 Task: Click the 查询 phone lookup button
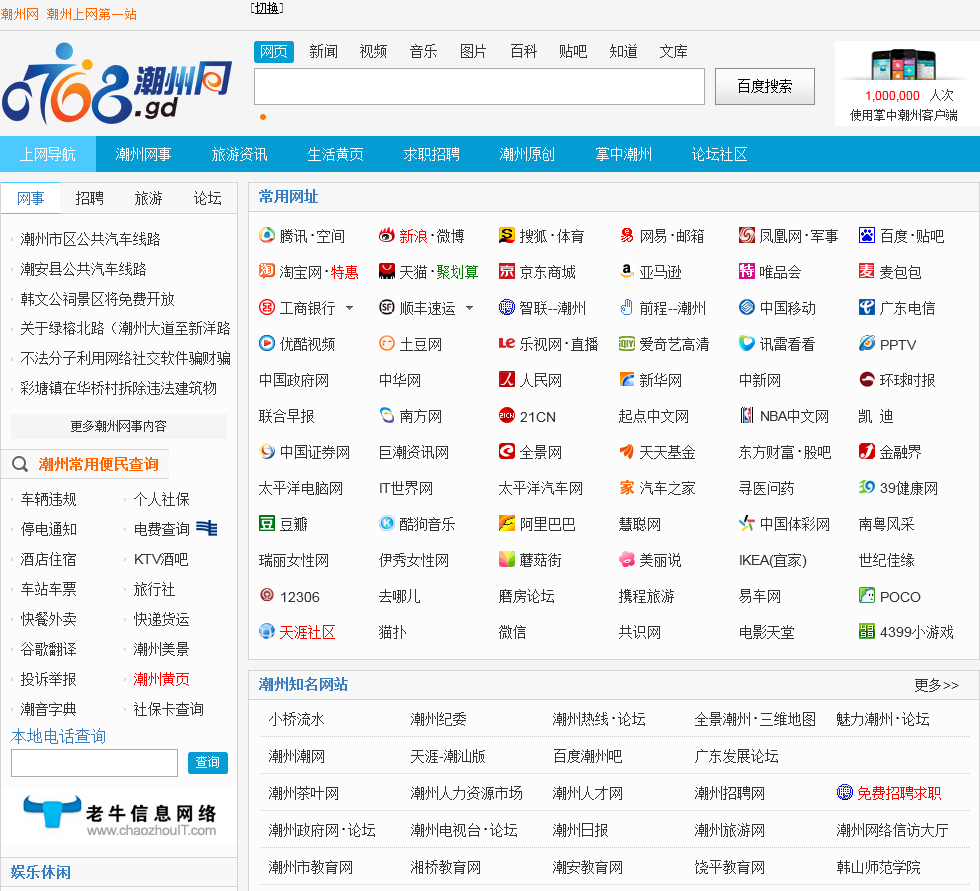point(208,762)
